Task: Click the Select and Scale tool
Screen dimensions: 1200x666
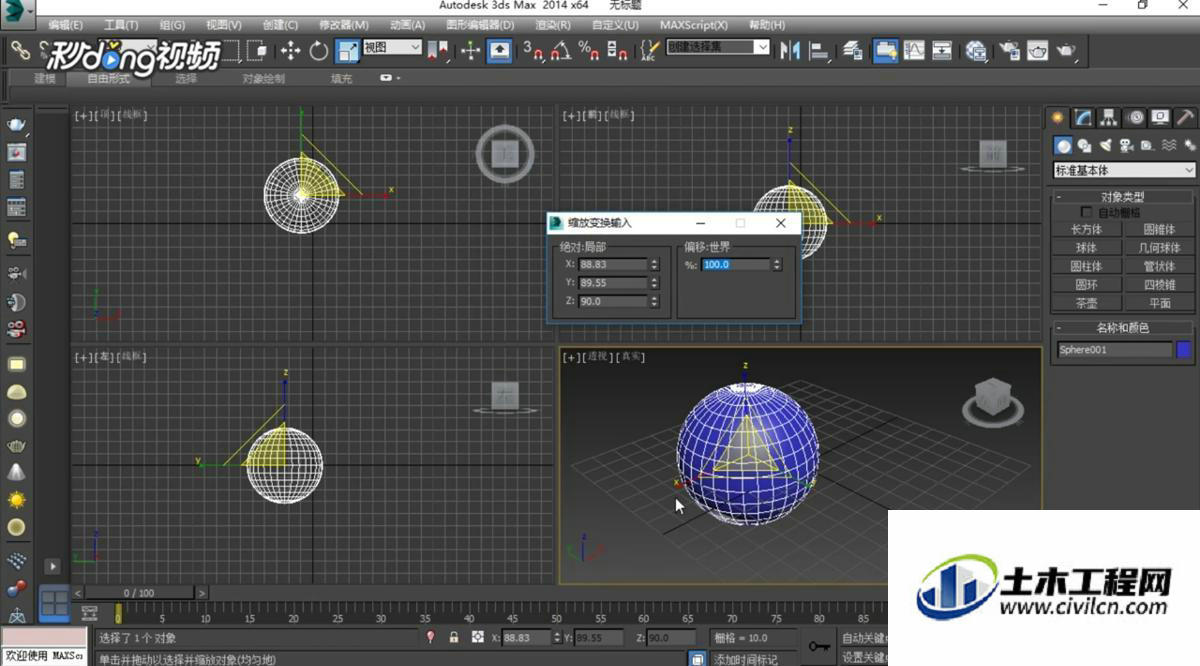Action: coord(348,50)
